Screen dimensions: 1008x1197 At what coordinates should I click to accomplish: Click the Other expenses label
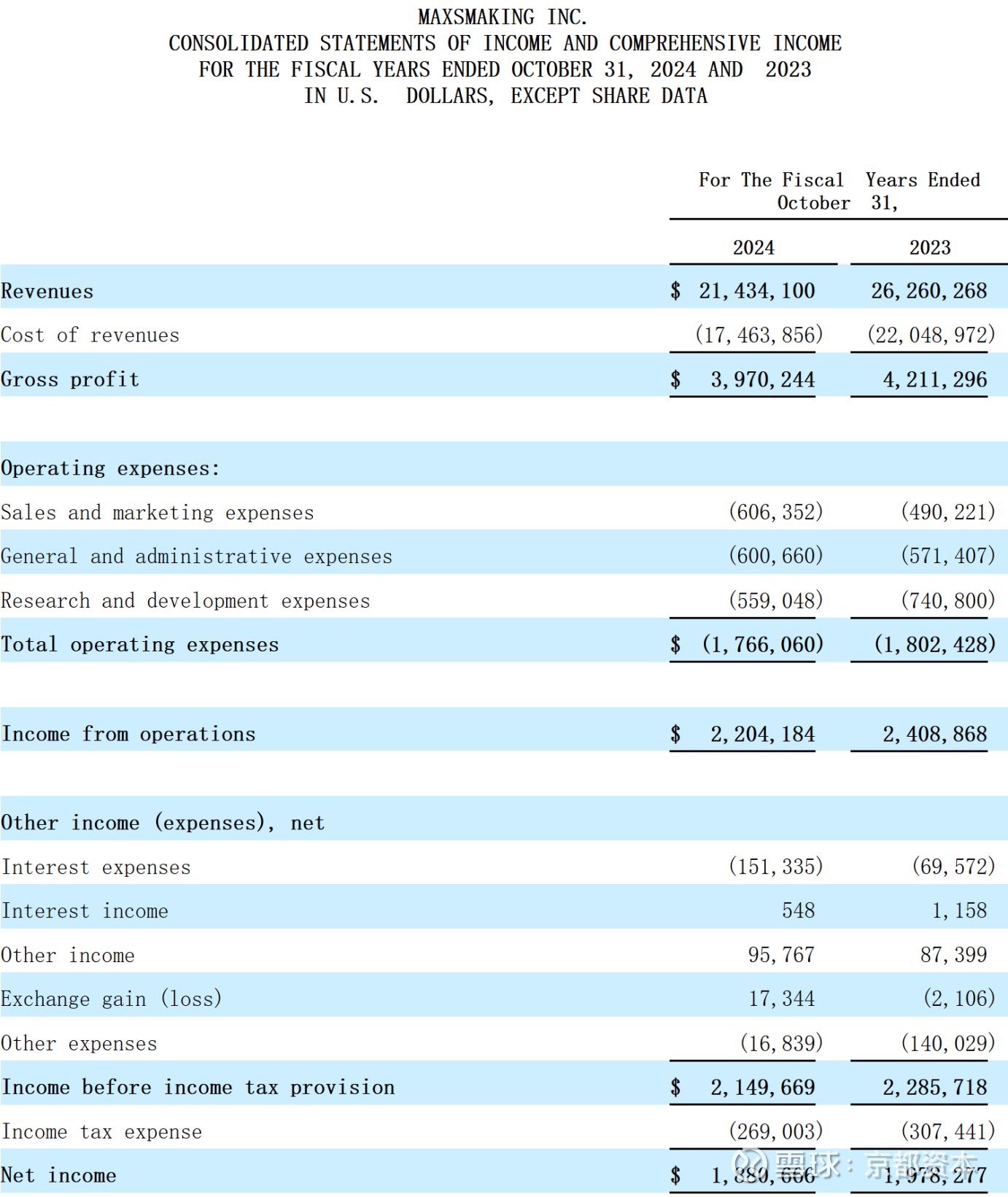click(x=79, y=1044)
